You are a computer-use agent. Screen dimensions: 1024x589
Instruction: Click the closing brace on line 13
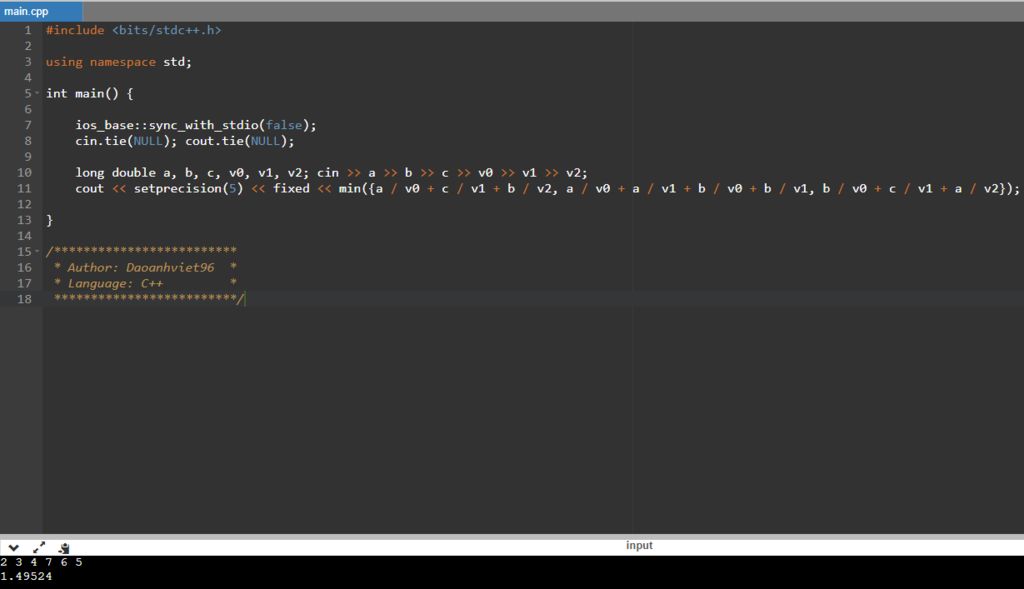49,220
